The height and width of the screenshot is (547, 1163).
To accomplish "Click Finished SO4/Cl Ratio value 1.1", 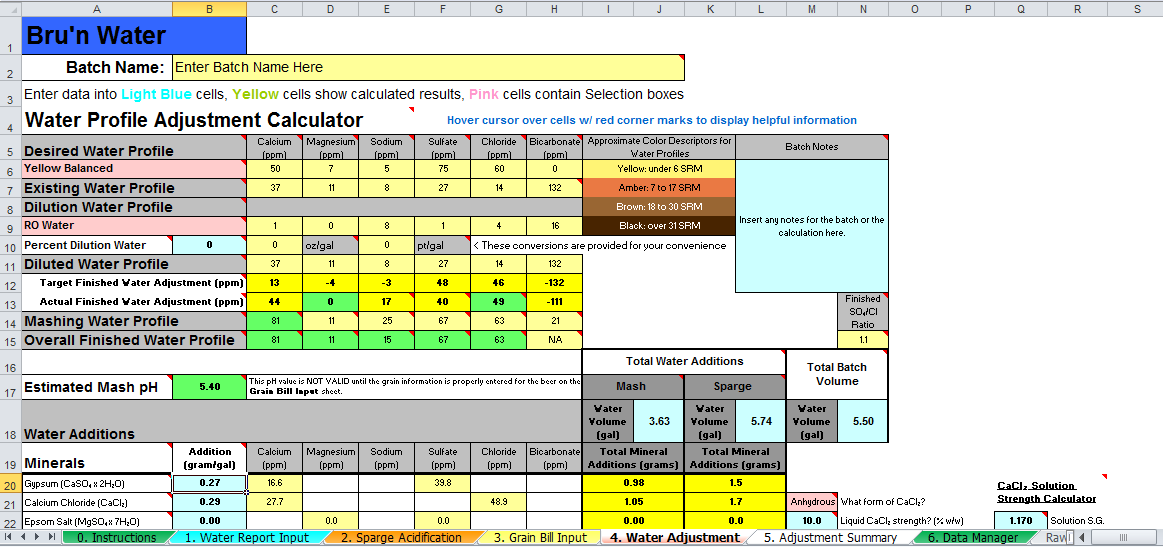I will click(863, 340).
